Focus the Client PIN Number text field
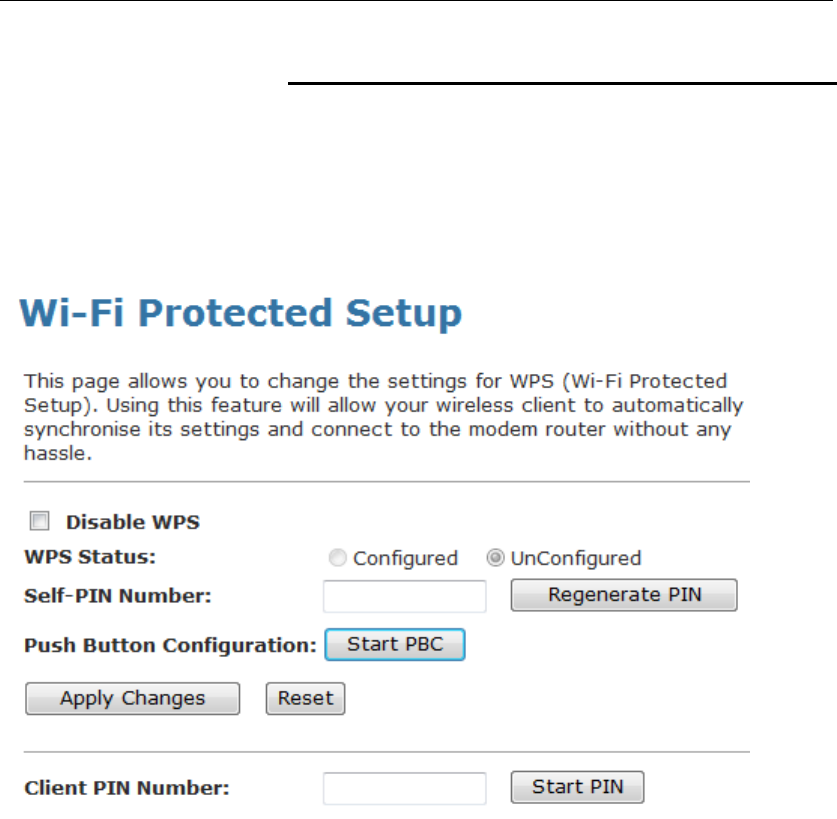 pyautogui.click(x=404, y=788)
